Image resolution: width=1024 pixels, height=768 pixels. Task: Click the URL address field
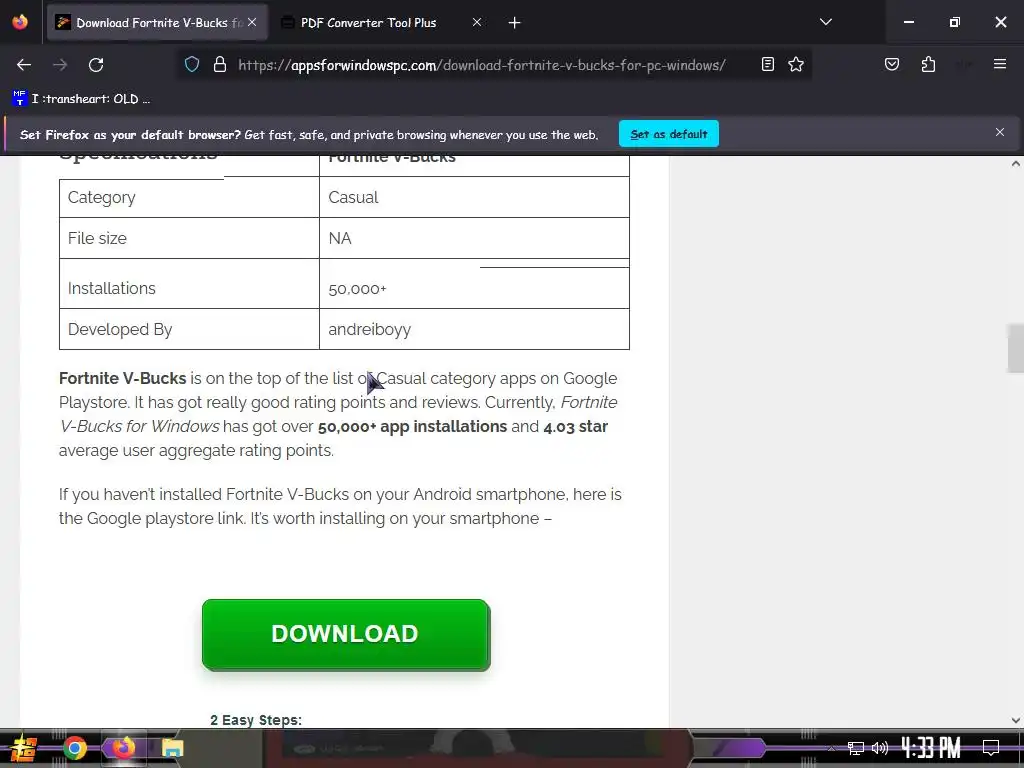482,65
